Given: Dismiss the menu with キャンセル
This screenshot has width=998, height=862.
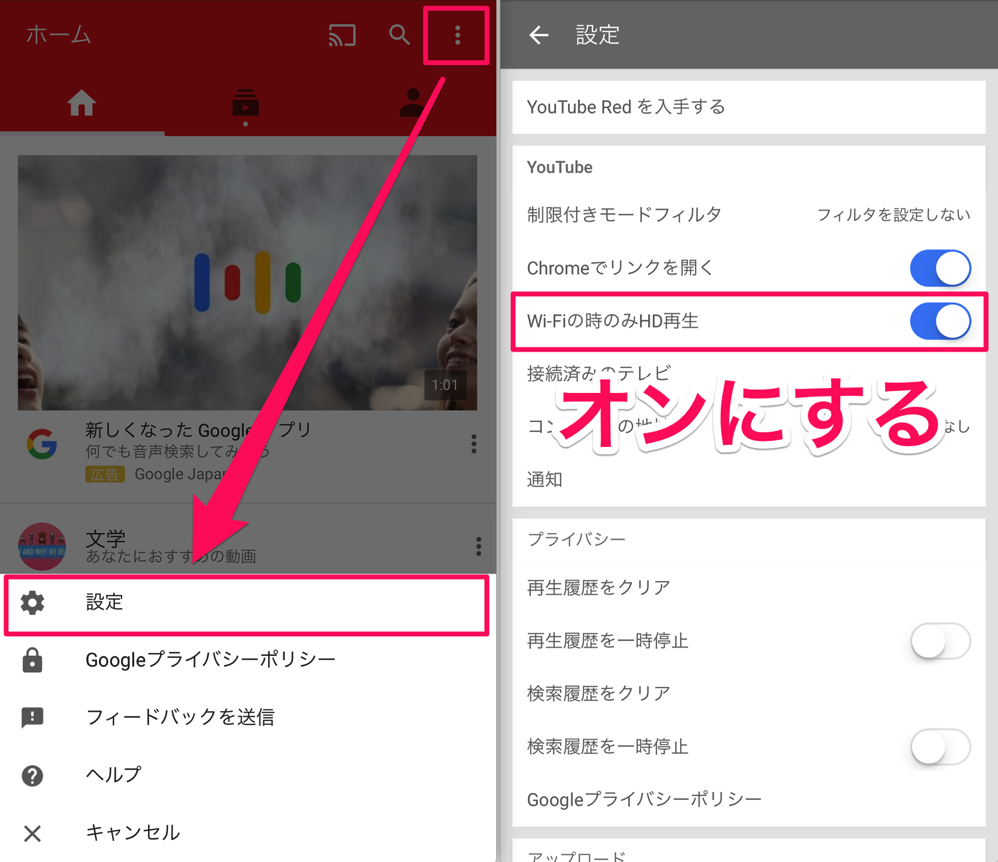Looking at the screenshot, I should [247, 833].
